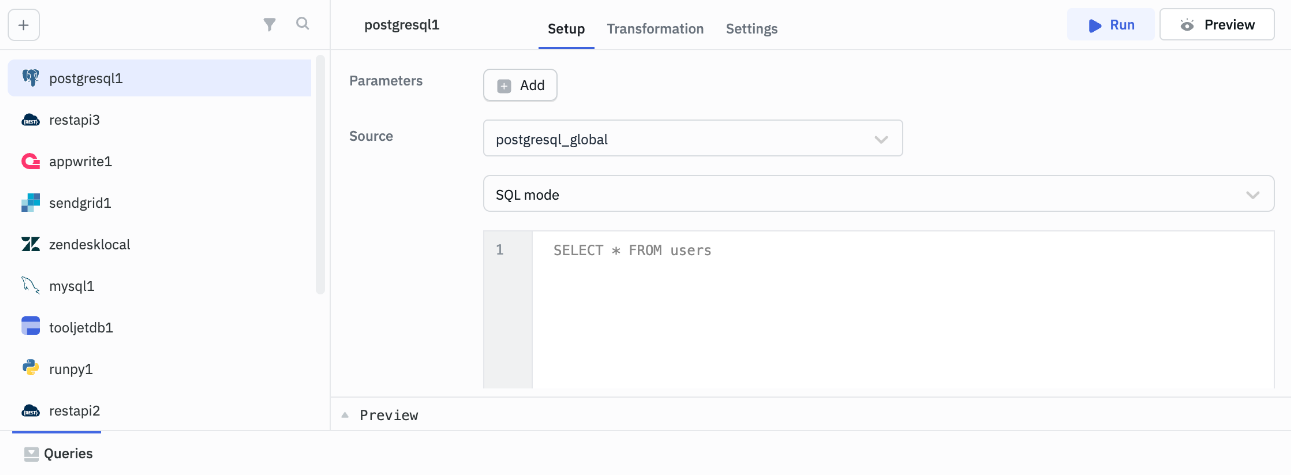This screenshot has height=475, width=1291.
Task: Expand the SQL mode dropdown
Action: (x=878, y=195)
